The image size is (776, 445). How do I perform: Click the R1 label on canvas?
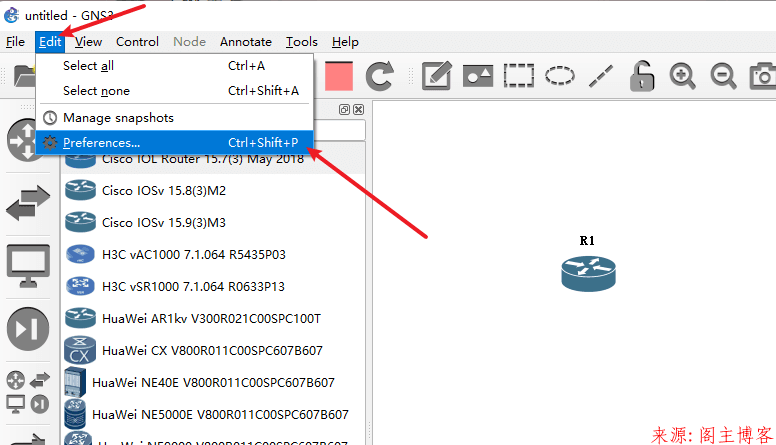coord(587,241)
